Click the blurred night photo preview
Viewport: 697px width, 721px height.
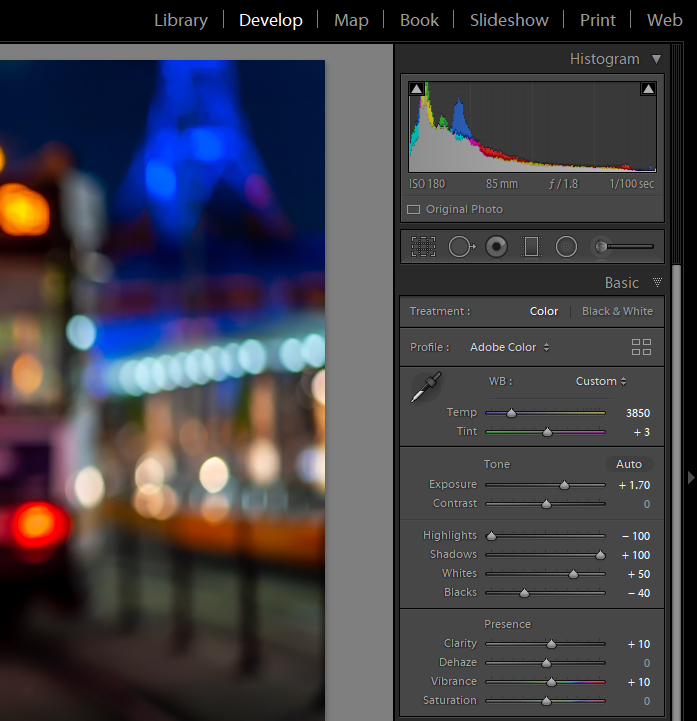(x=162, y=390)
